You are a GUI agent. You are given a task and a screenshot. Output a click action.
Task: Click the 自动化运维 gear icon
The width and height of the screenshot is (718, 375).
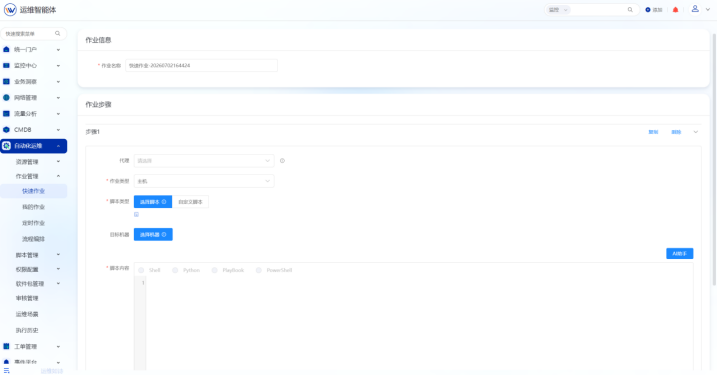6,146
